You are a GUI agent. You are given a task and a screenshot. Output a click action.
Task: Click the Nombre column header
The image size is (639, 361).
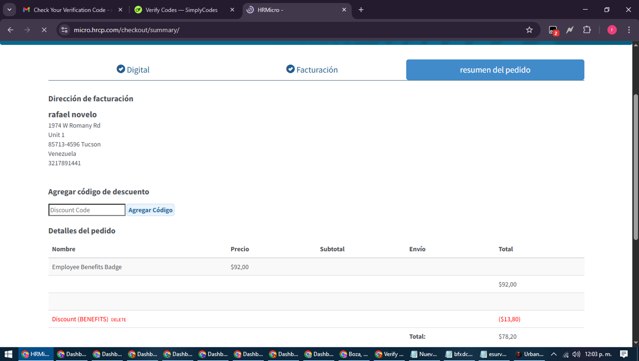(x=64, y=249)
